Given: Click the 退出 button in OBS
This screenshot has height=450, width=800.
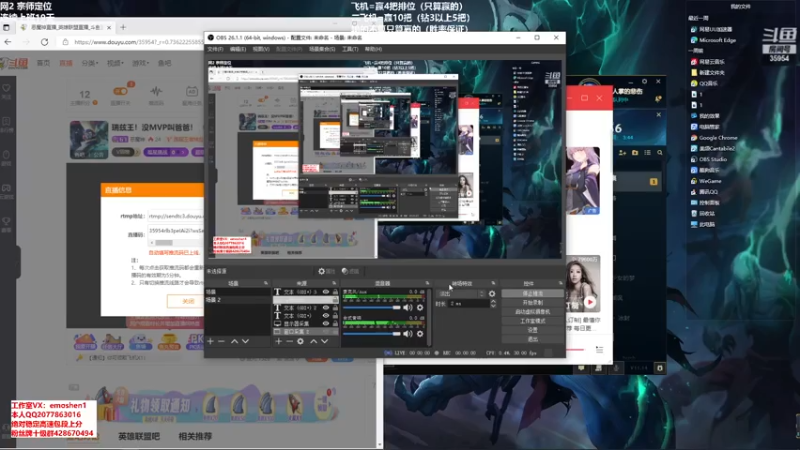Looking at the screenshot, I should (x=533, y=339).
